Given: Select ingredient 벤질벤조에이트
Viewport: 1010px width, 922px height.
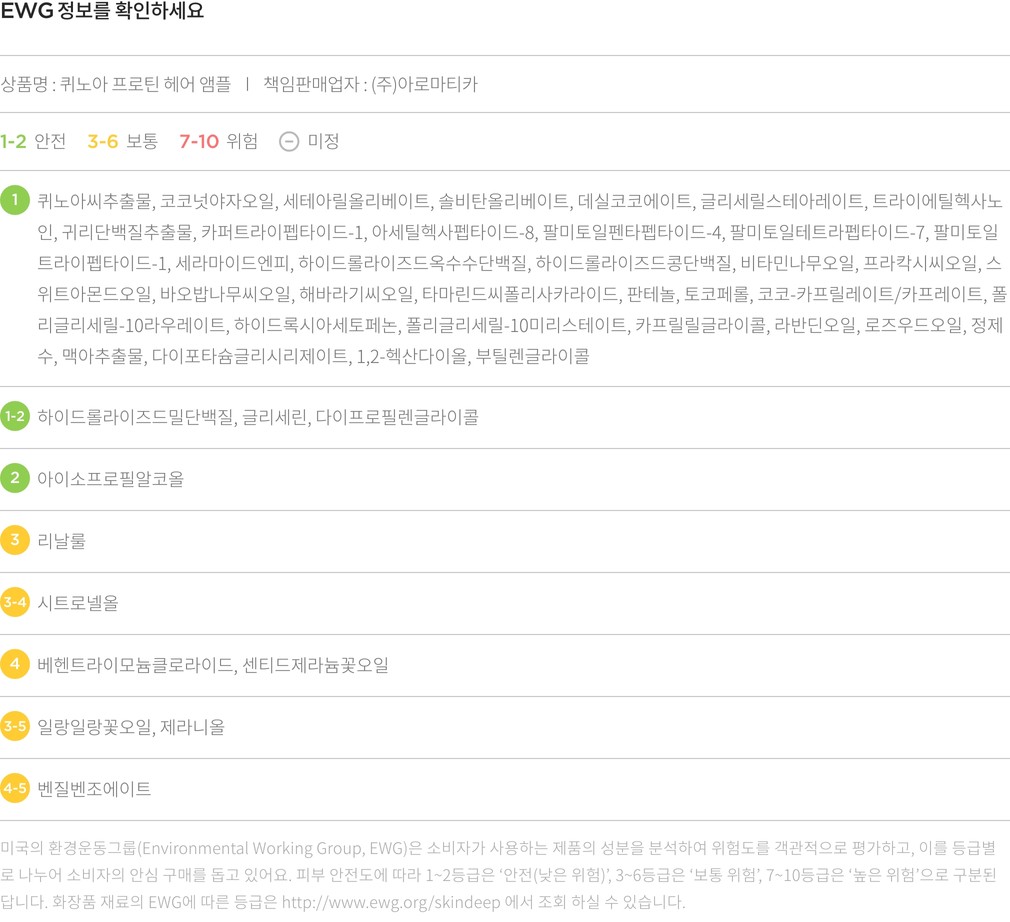Looking at the screenshot, I should (94, 789).
